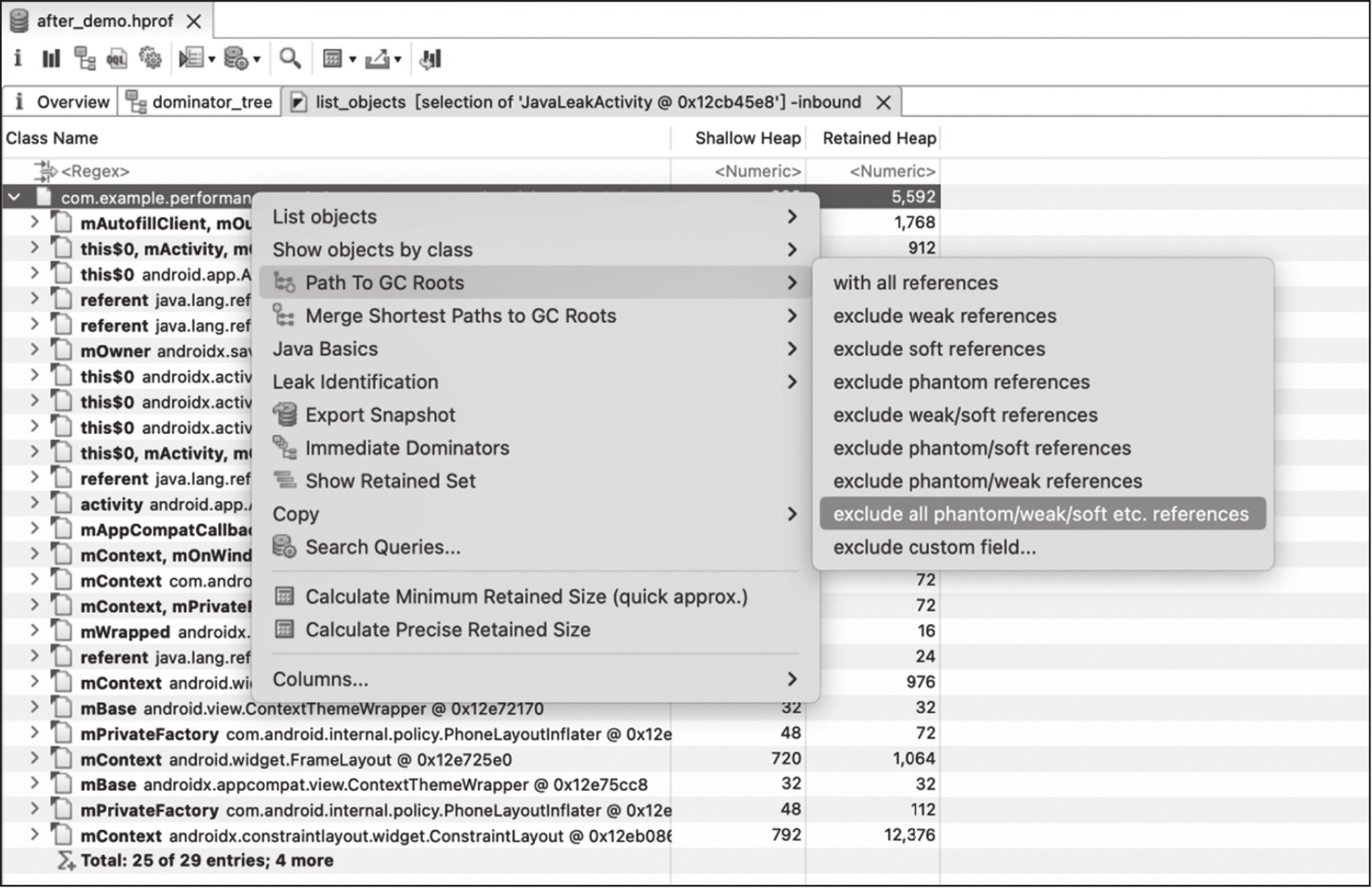Click the Immediate Dominators icon
1372x888 pixels.
point(284,448)
